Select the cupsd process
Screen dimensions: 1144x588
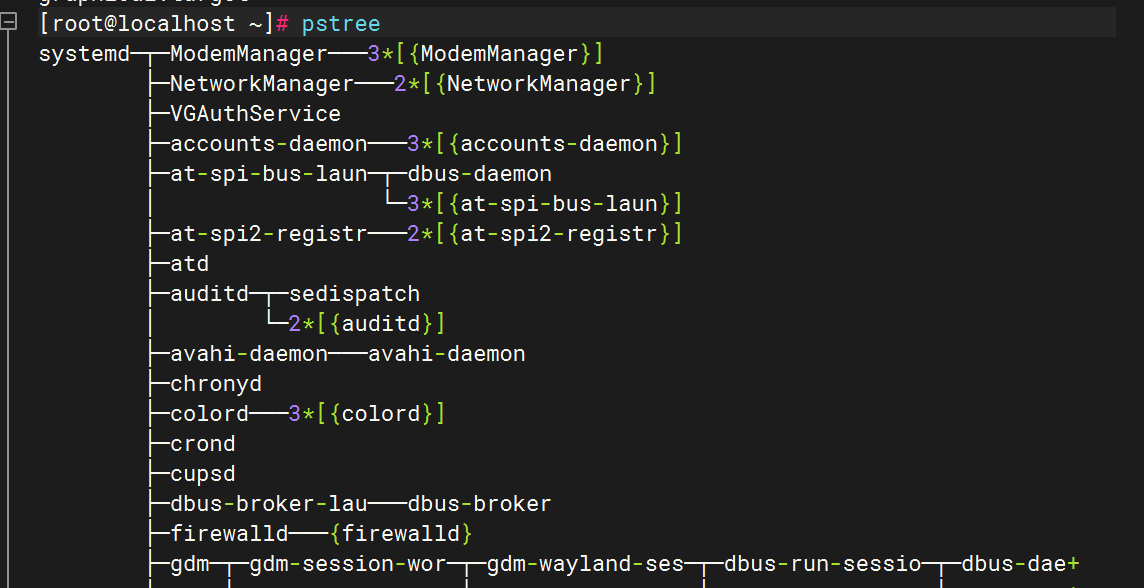tap(203, 474)
